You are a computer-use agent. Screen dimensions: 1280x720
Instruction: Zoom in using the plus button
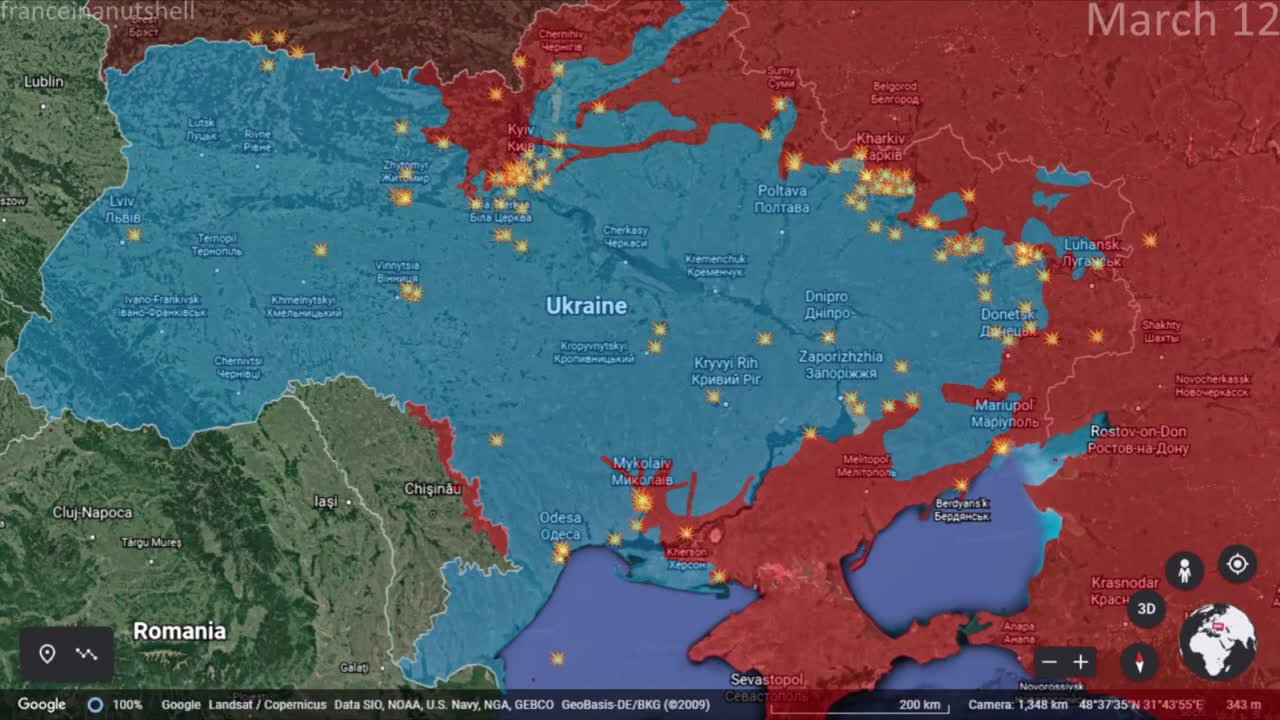coord(1080,662)
